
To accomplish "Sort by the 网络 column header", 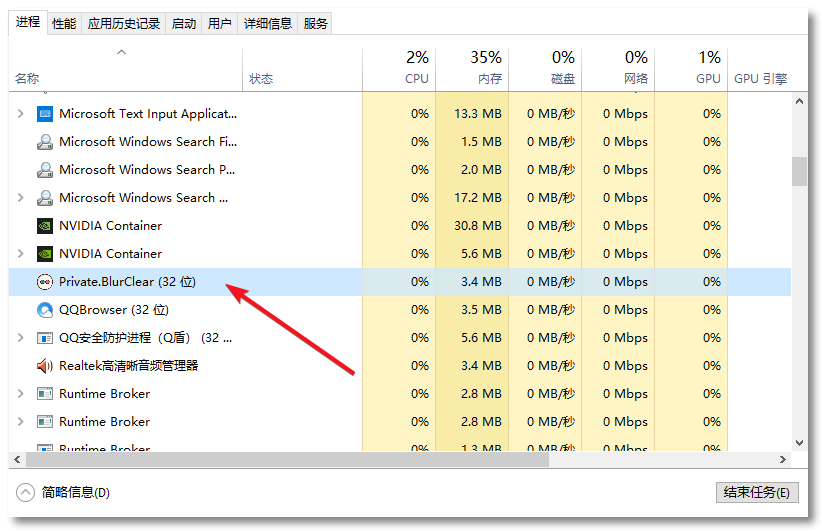I will 618,70.
